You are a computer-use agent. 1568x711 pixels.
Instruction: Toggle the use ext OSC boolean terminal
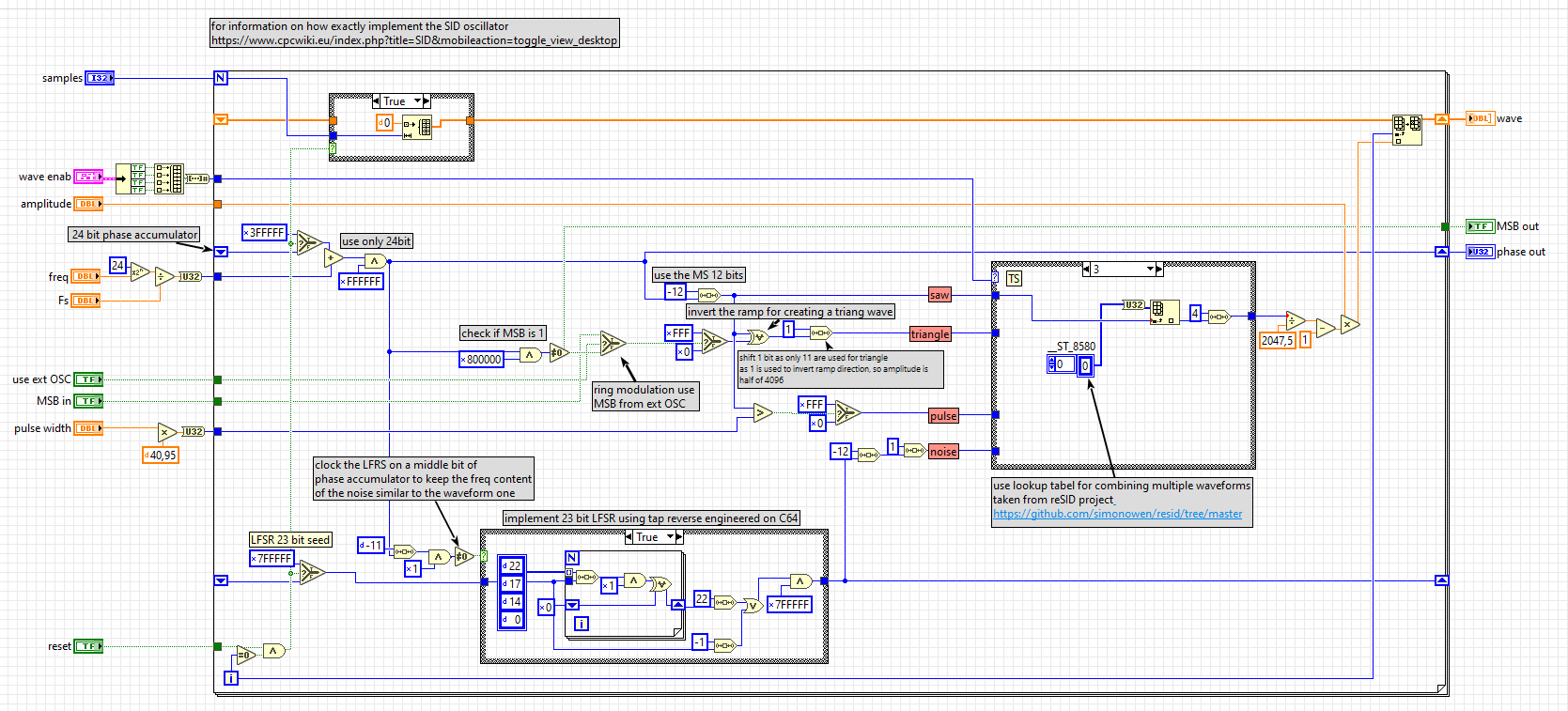click(88, 379)
